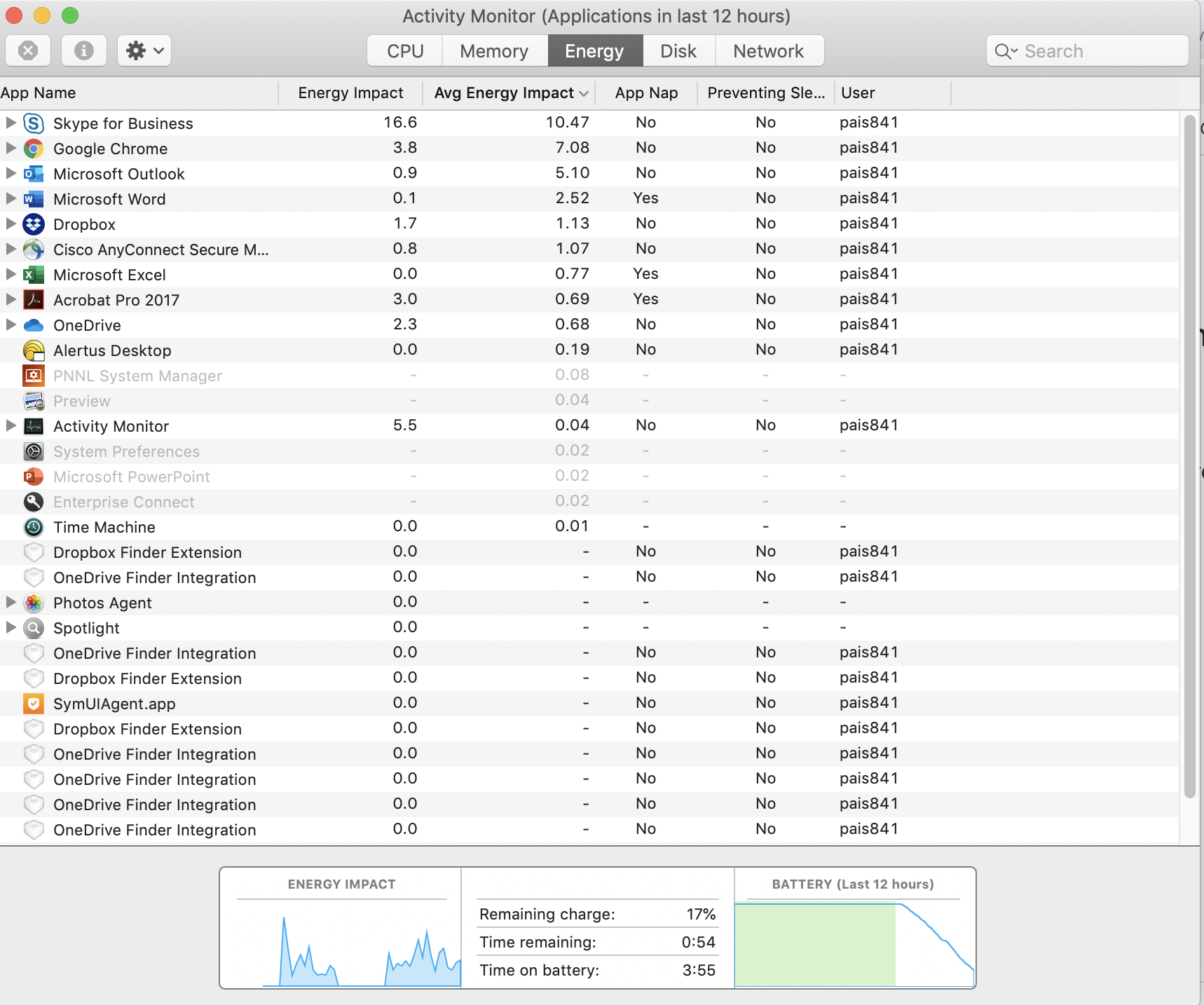Expand the Microsoft Outlook row

point(11,173)
